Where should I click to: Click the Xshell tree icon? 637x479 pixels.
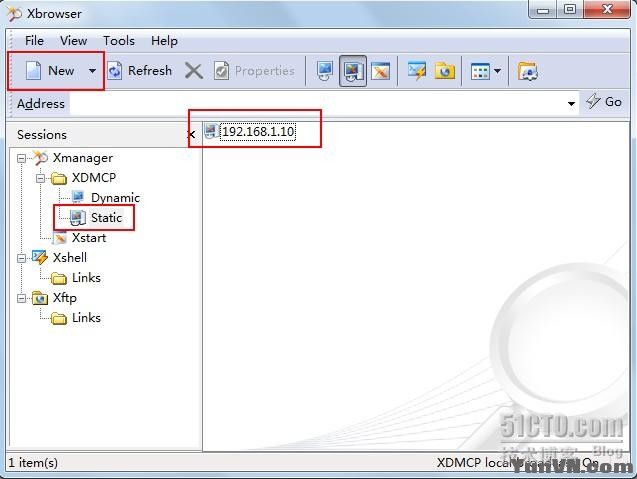click(40, 258)
